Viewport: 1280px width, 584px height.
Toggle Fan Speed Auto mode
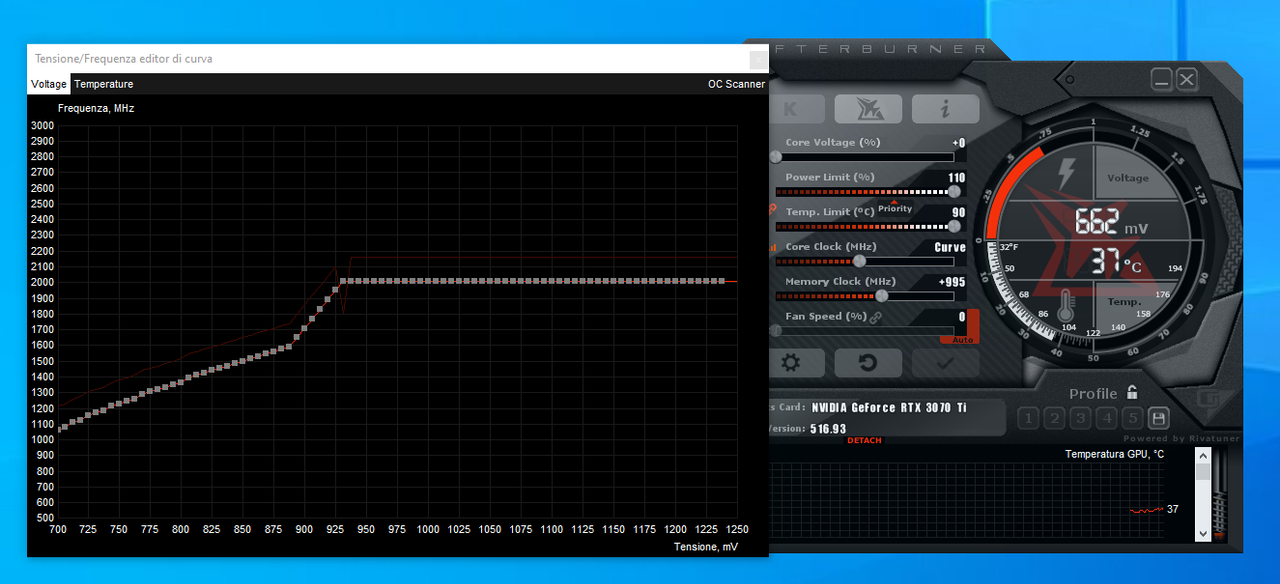962,340
